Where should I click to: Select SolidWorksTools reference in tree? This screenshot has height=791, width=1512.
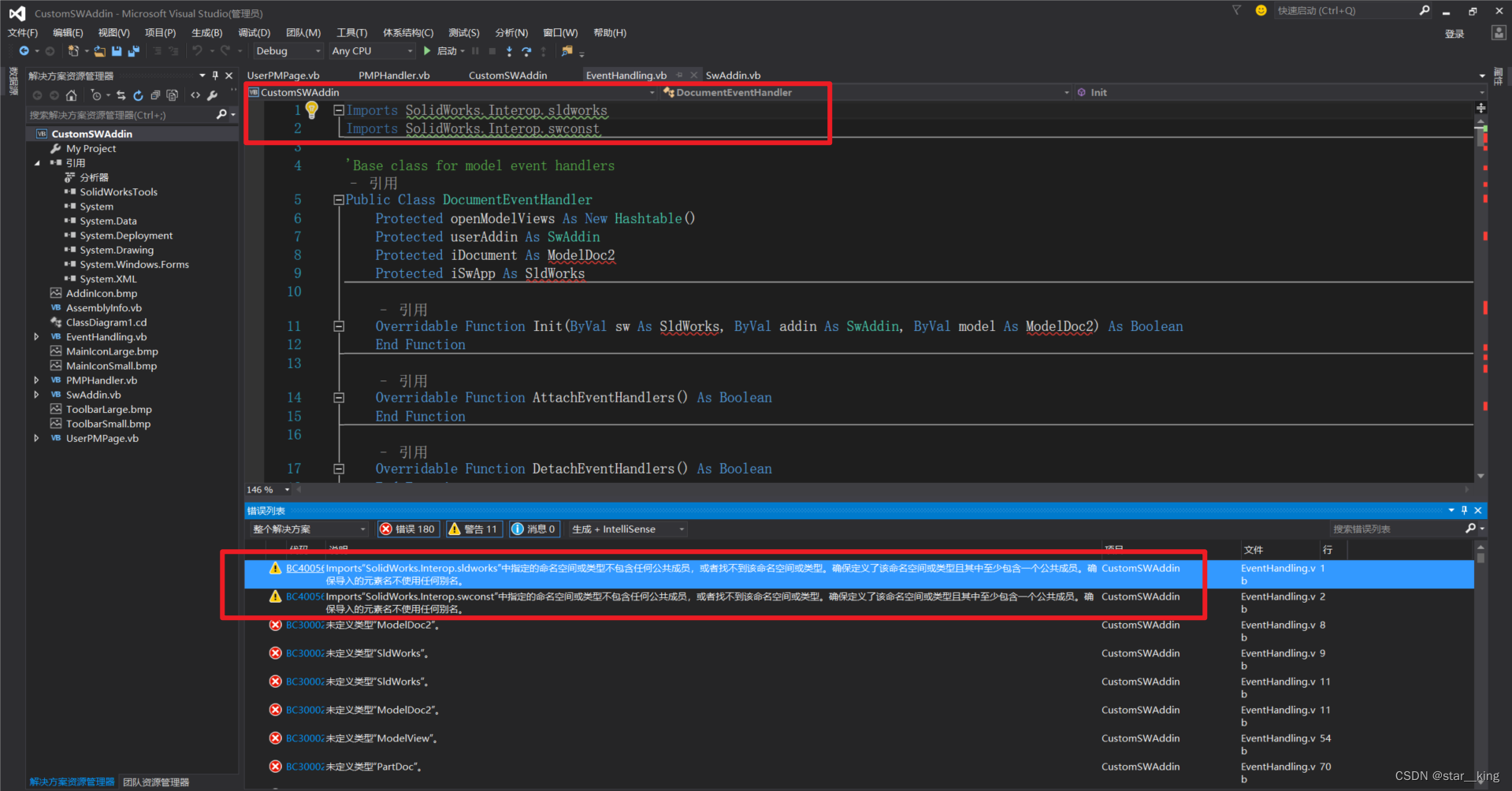click(118, 192)
